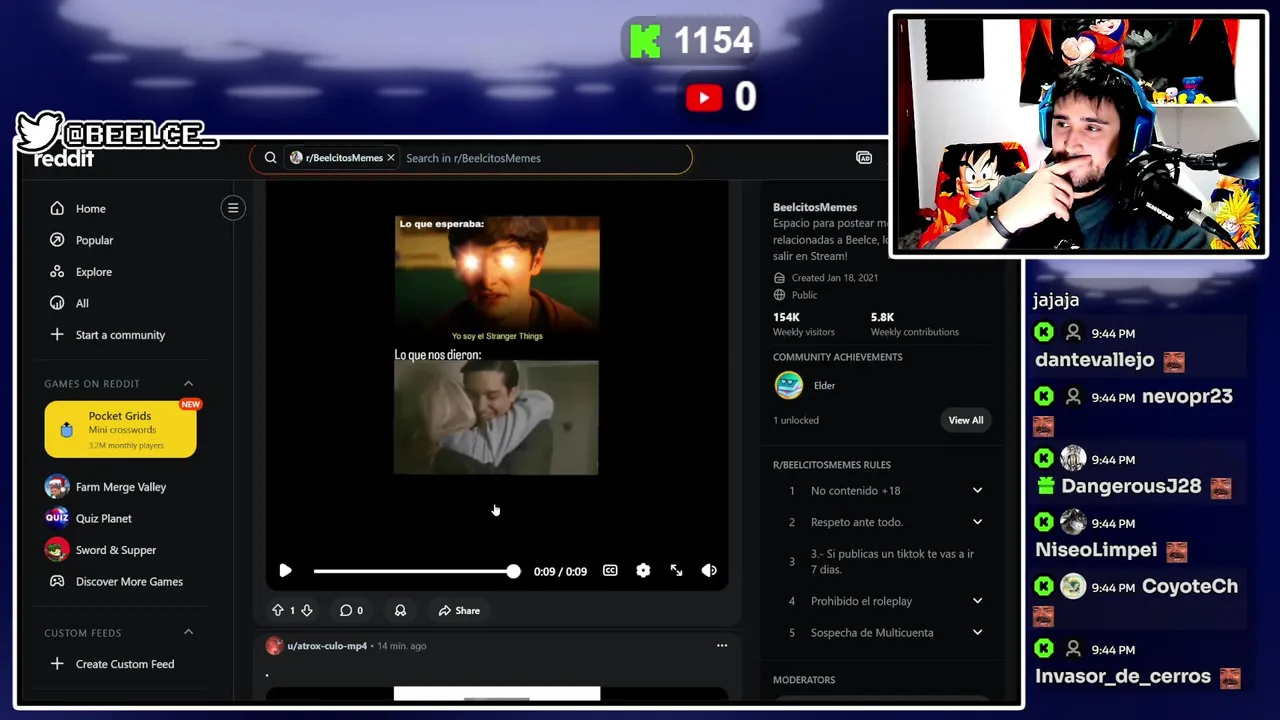The width and height of the screenshot is (1280, 720).
Task: Click the search magnifier icon
Action: pos(270,158)
